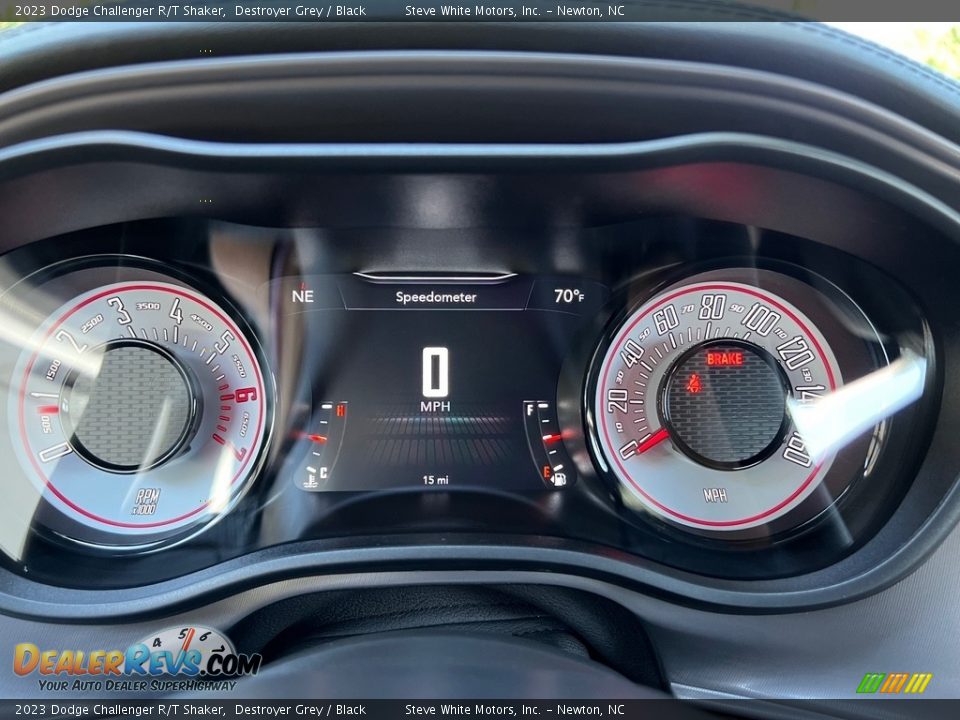This screenshot has height=720, width=960.
Task: Click the H hot mark on temperature gauge
Action: tap(340, 410)
